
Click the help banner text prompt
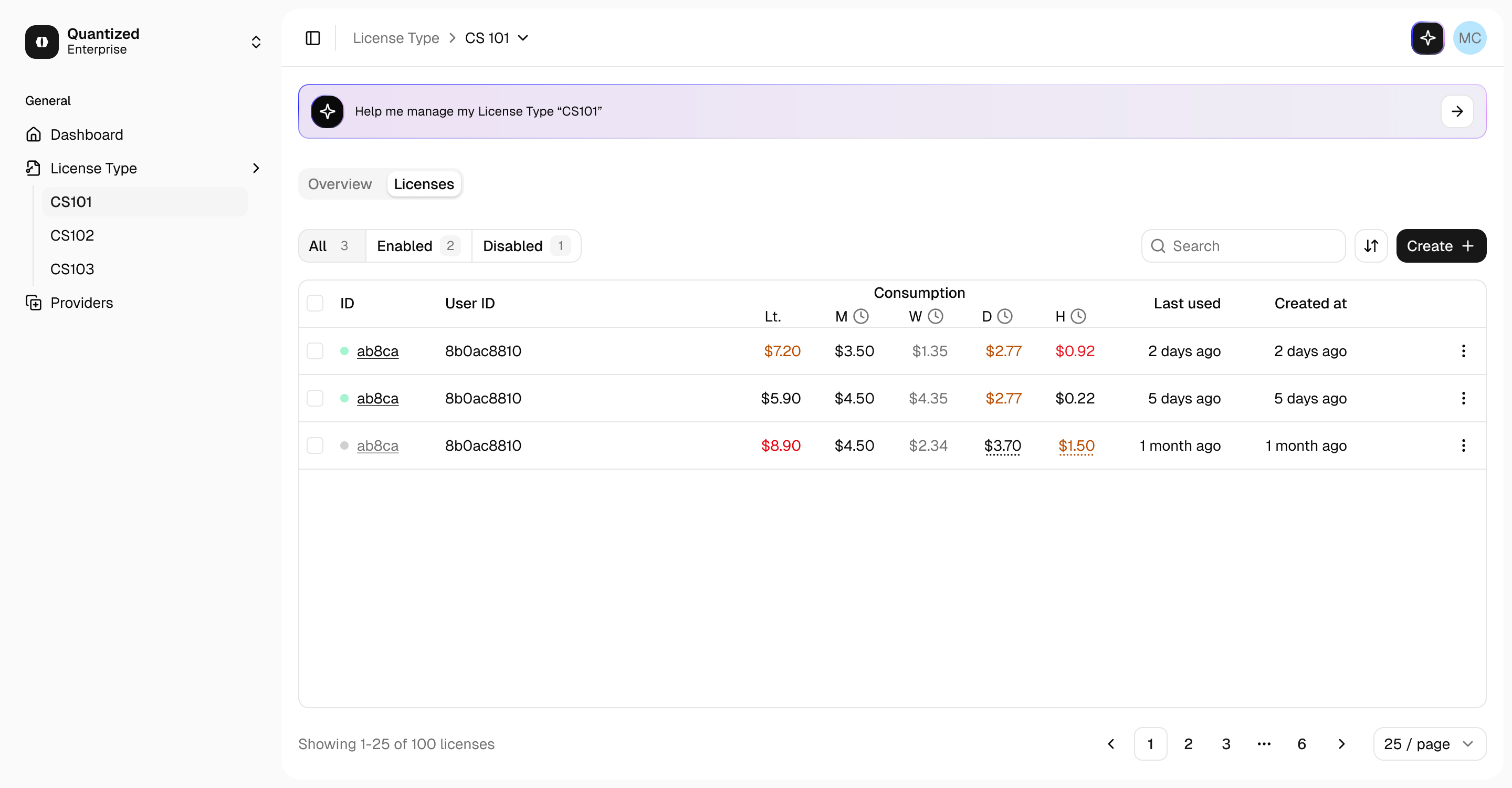478,111
